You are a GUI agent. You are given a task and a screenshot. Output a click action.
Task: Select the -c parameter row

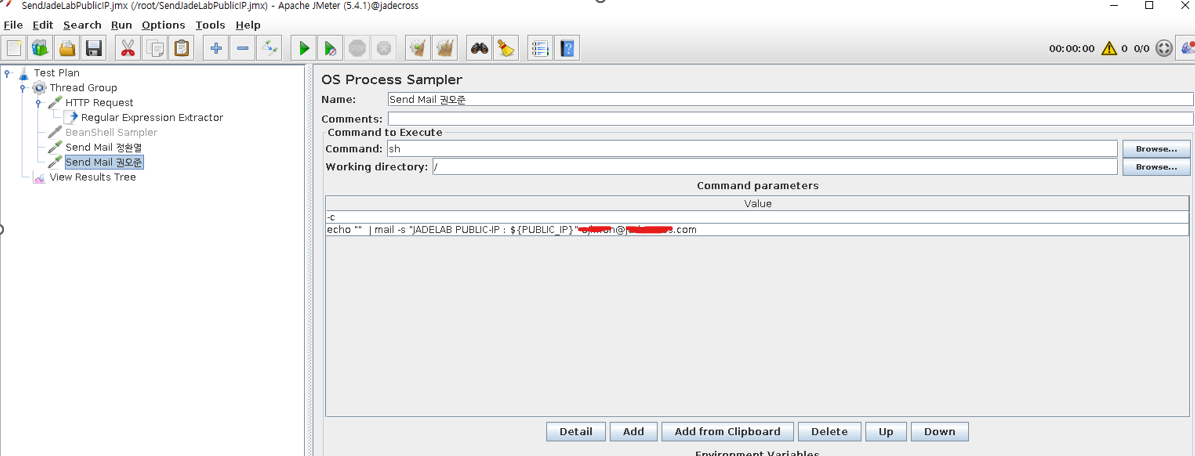point(757,217)
